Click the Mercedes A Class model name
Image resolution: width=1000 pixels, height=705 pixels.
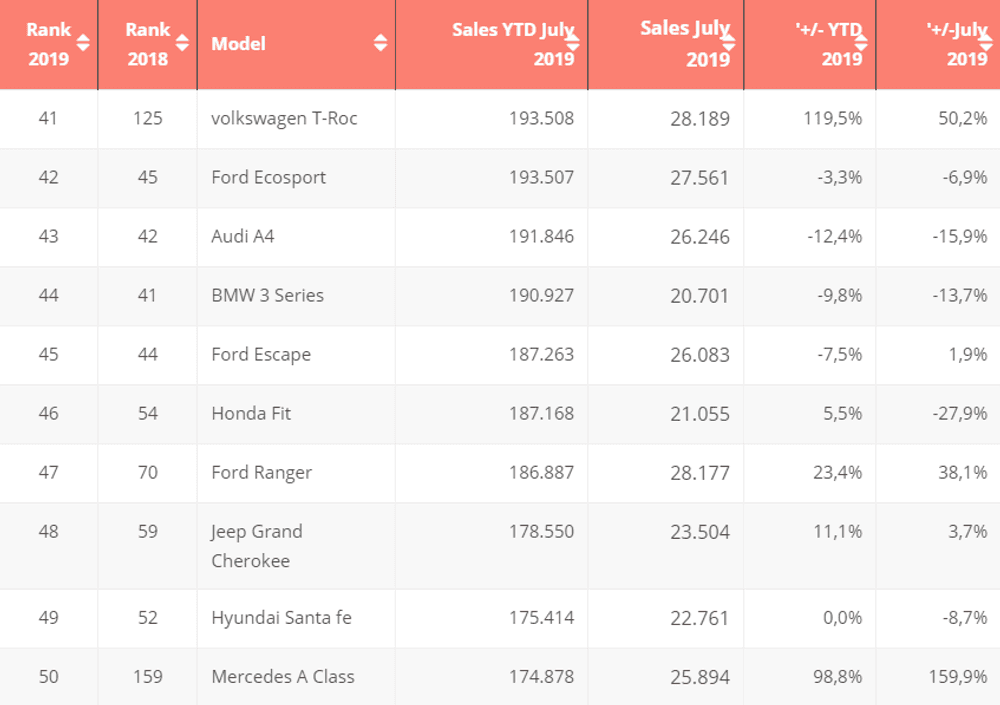pos(283,676)
